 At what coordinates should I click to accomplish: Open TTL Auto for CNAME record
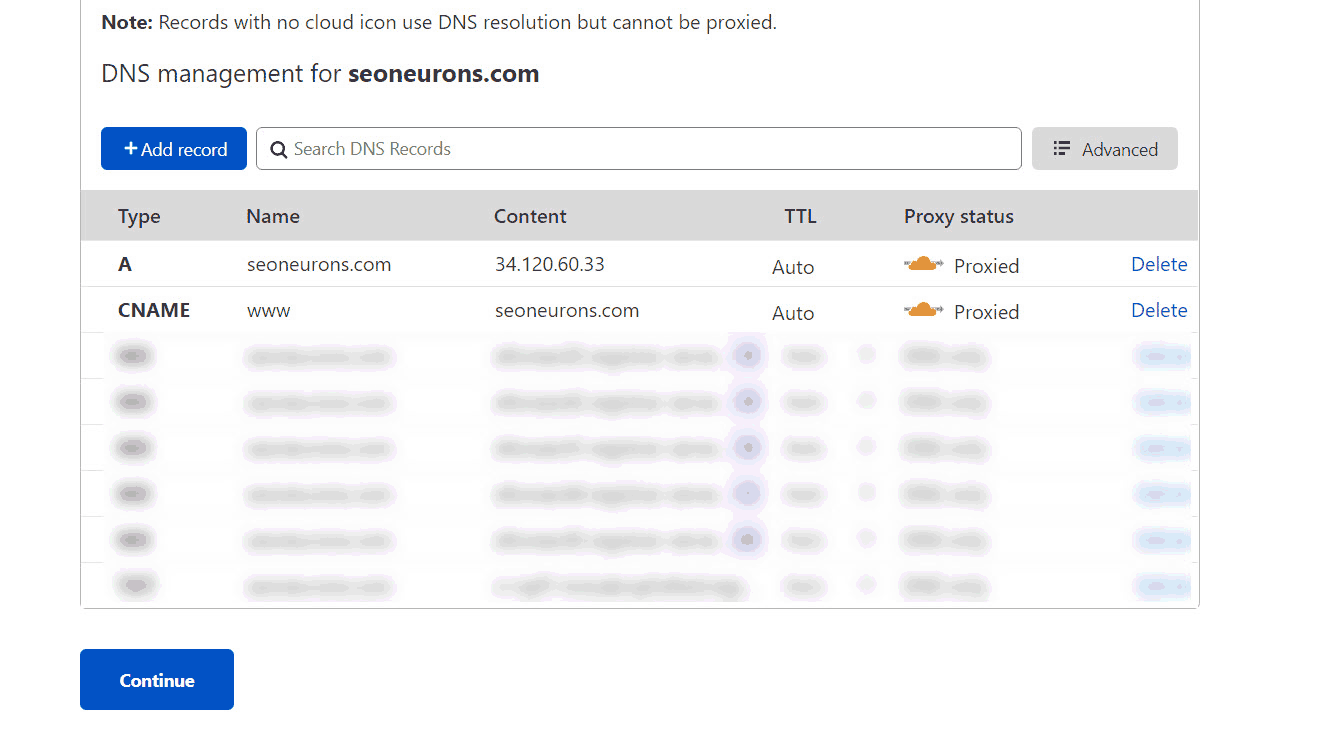click(x=793, y=313)
